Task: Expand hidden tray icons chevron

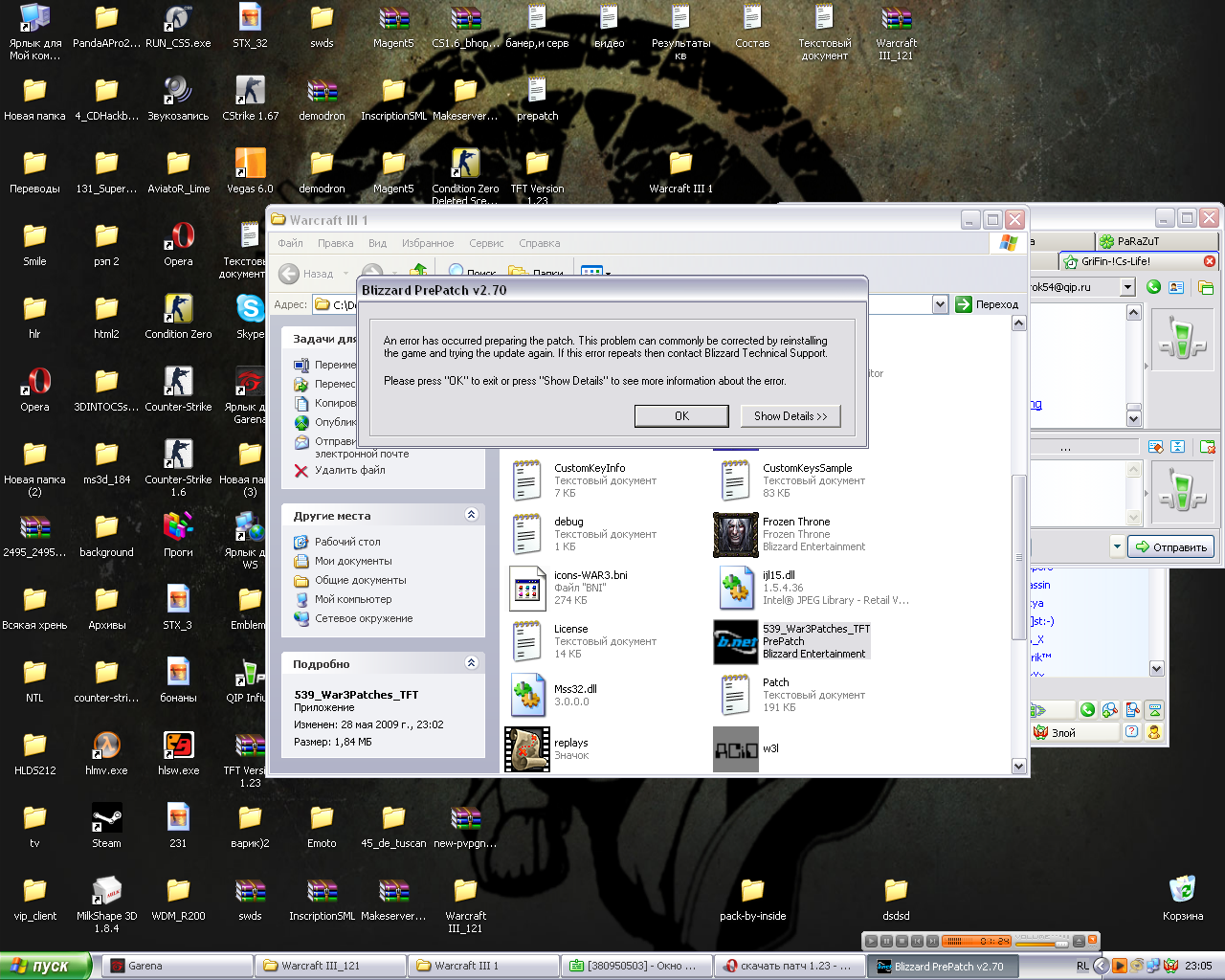Action: click(x=1102, y=966)
